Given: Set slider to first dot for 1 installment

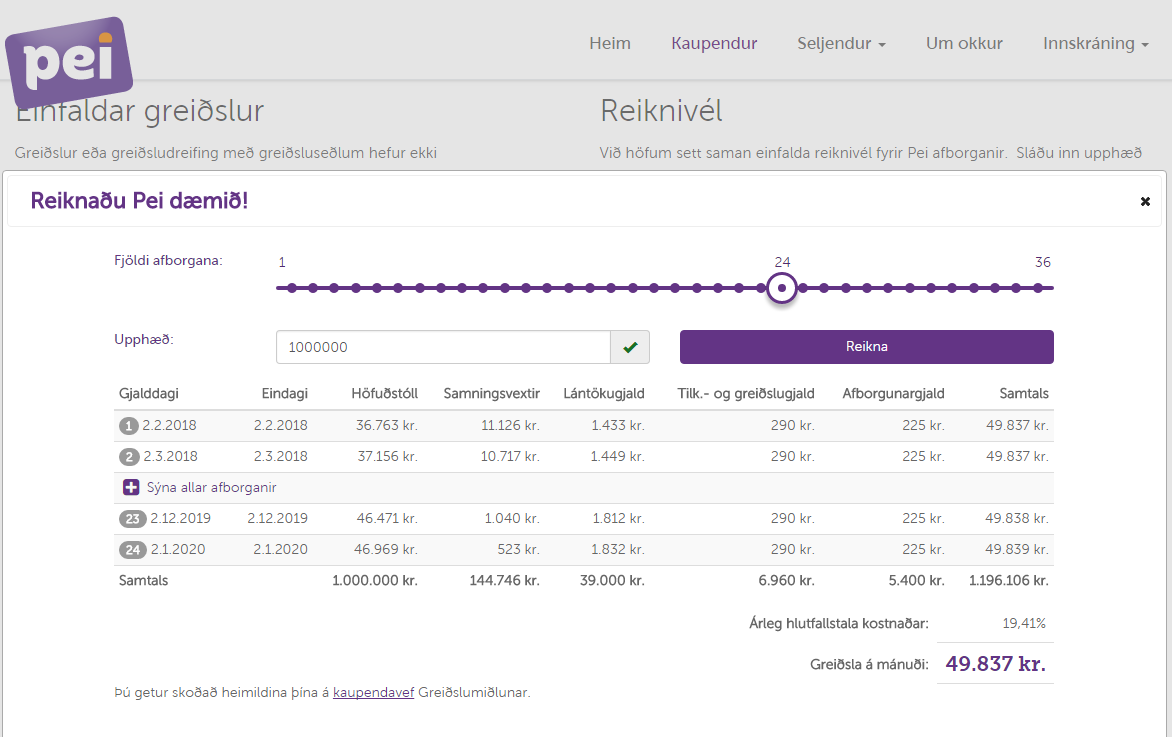Looking at the screenshot, I should 292,288.
